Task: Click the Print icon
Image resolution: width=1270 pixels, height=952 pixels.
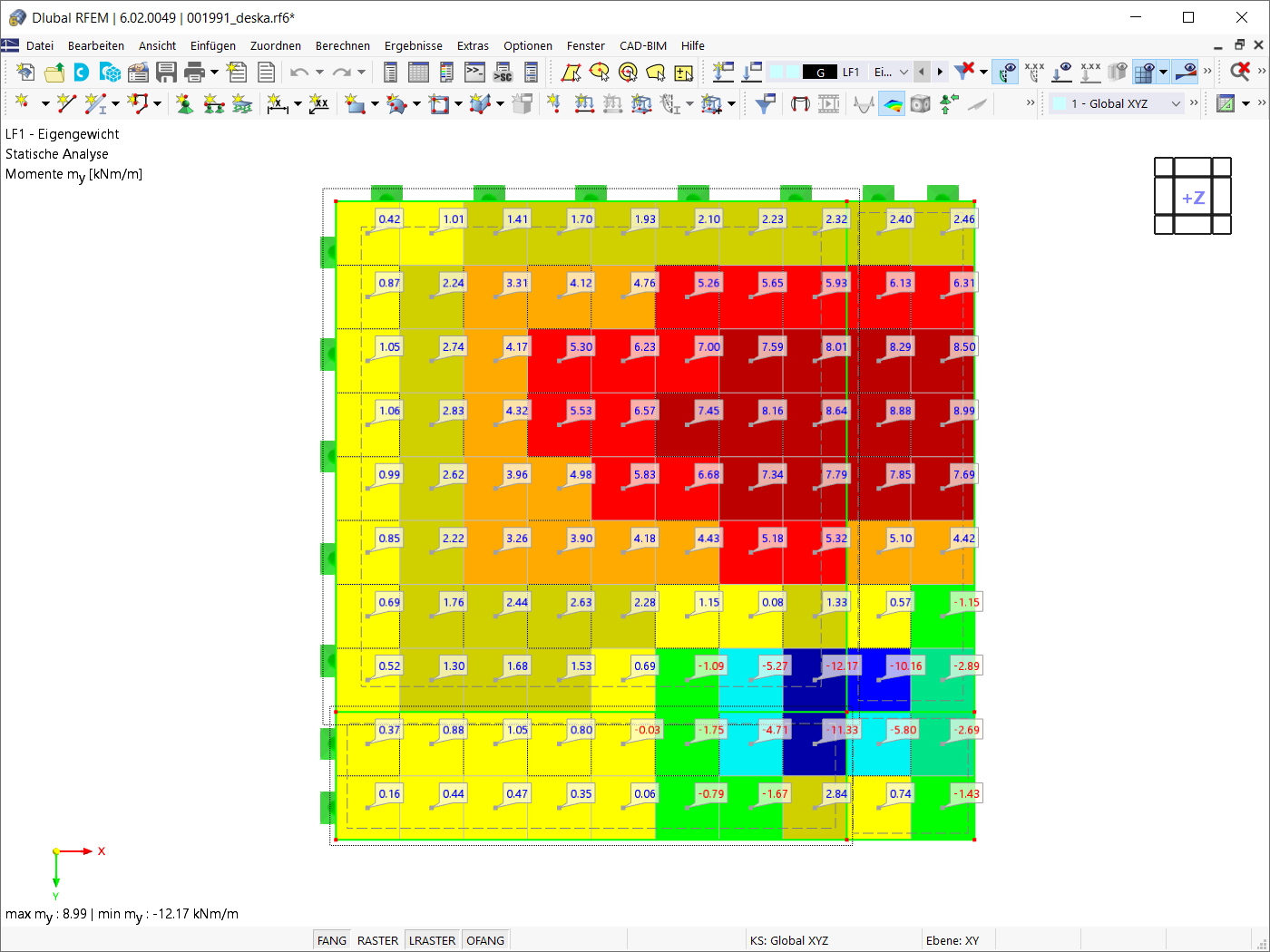Action: click(x=194, y=72)
